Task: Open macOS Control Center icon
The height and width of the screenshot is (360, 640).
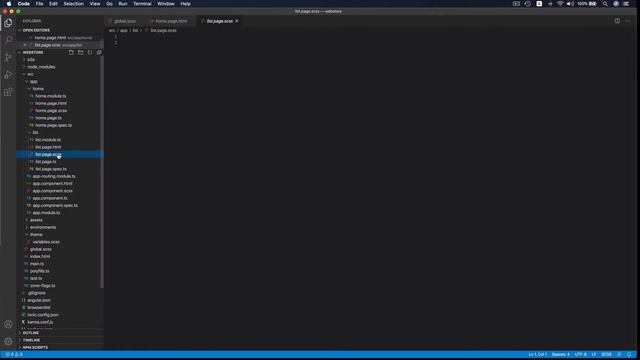Action: coord(626,4)
